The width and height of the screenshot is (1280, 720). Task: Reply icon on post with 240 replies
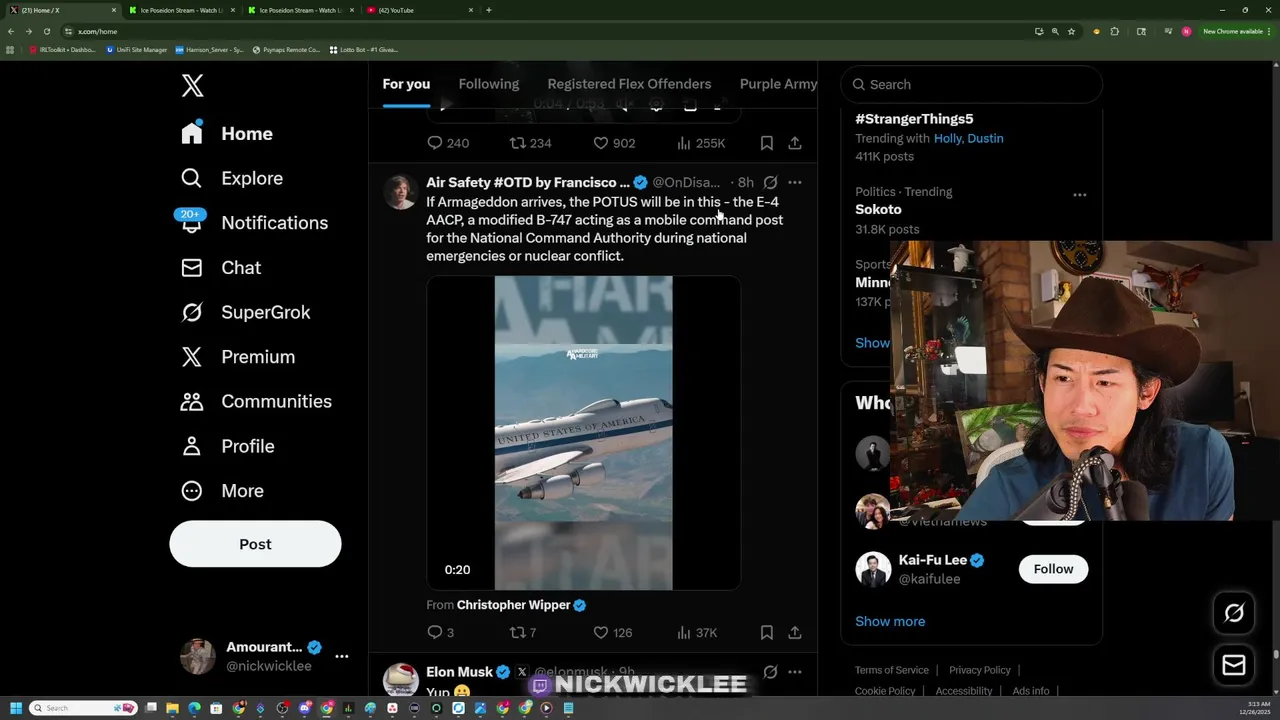tap(435, 143)
